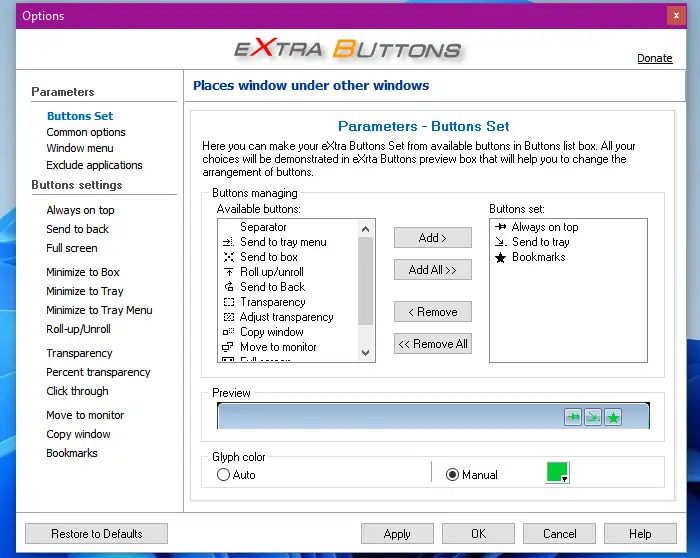Select the Adjust transparency icon
Screen dimensions: 700x558
(x=228, y=317)
